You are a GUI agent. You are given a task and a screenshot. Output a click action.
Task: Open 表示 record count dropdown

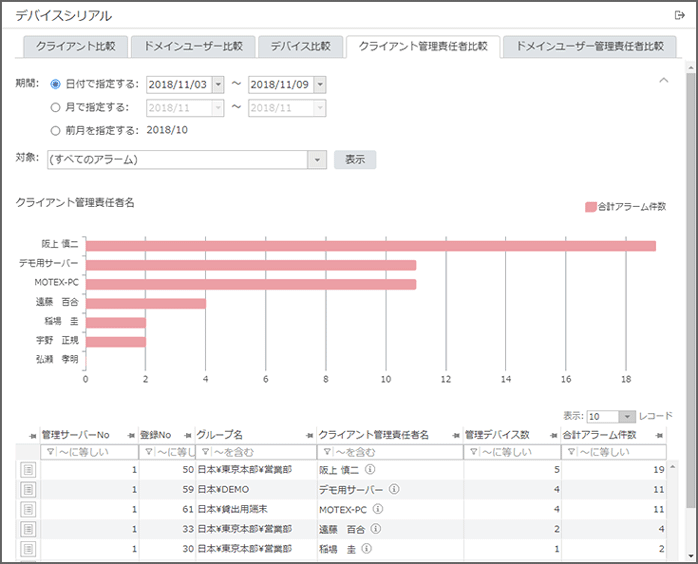(x=627, y=416)
